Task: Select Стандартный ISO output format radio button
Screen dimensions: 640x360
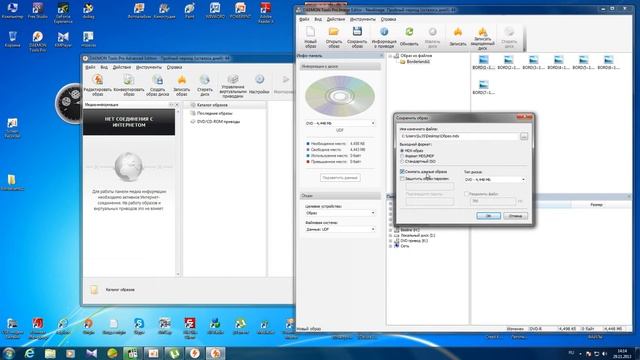Action: click(402, 161)
